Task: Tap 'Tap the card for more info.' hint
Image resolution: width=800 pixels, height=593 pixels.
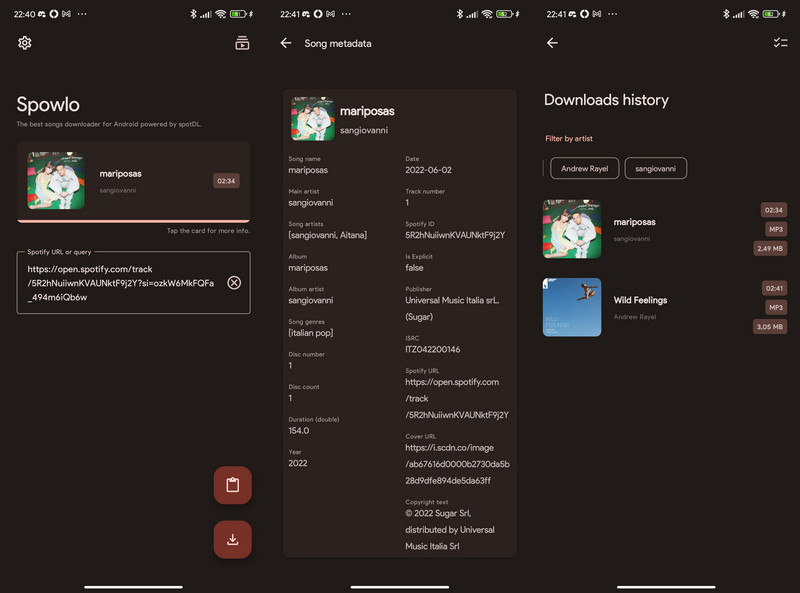Action: (x=208, y=231)
